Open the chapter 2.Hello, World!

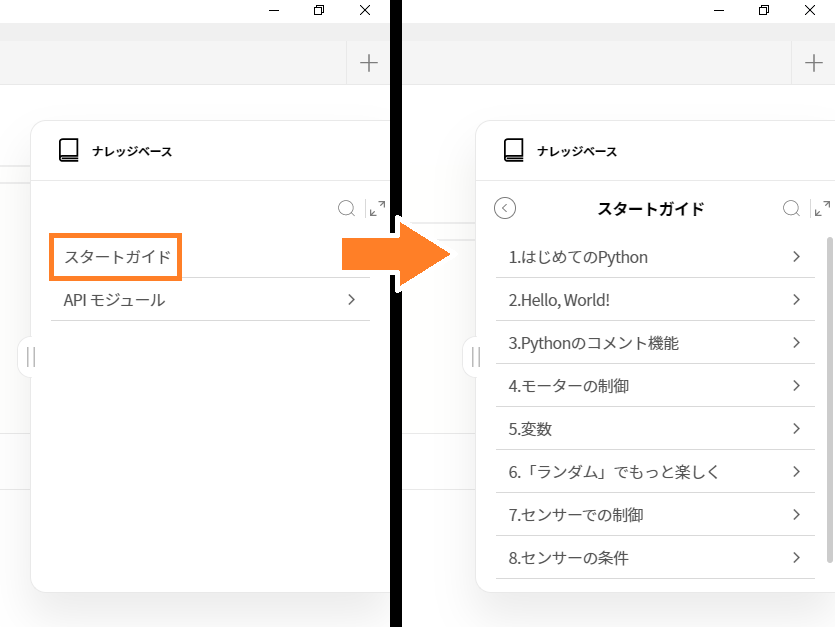pyautogui.click(x=656, y=300)
